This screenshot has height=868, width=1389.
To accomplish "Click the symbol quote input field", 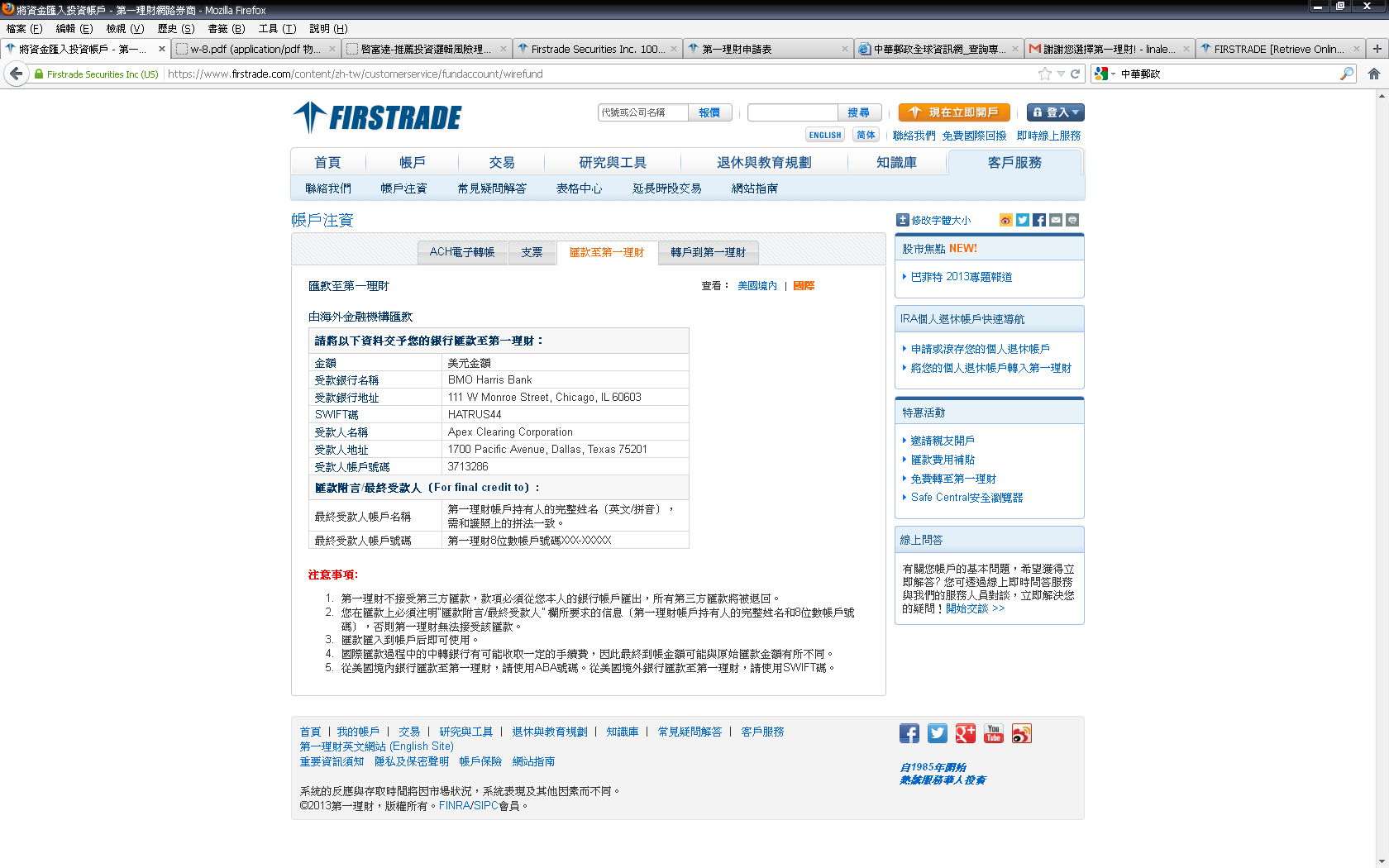I will [x=643, y=112].
